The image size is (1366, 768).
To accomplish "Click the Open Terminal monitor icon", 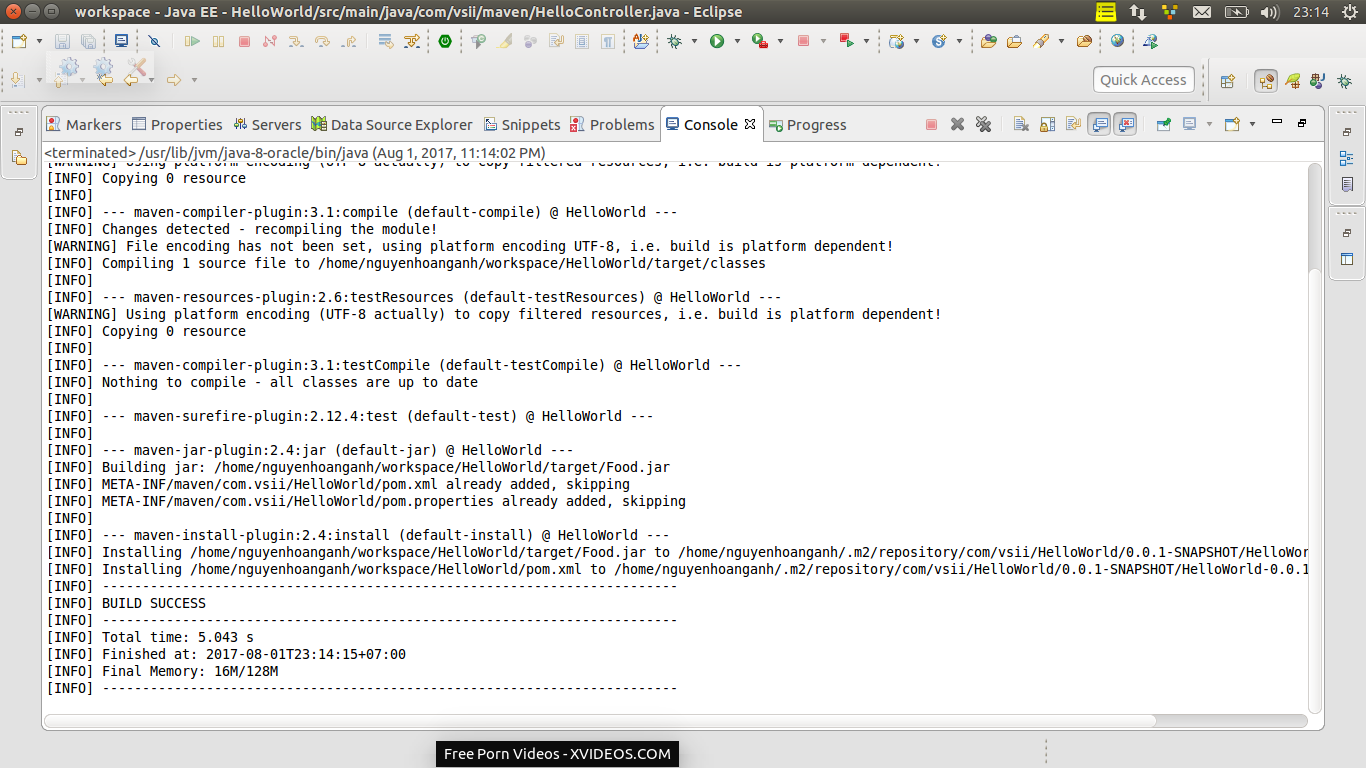I will [121, 41].
